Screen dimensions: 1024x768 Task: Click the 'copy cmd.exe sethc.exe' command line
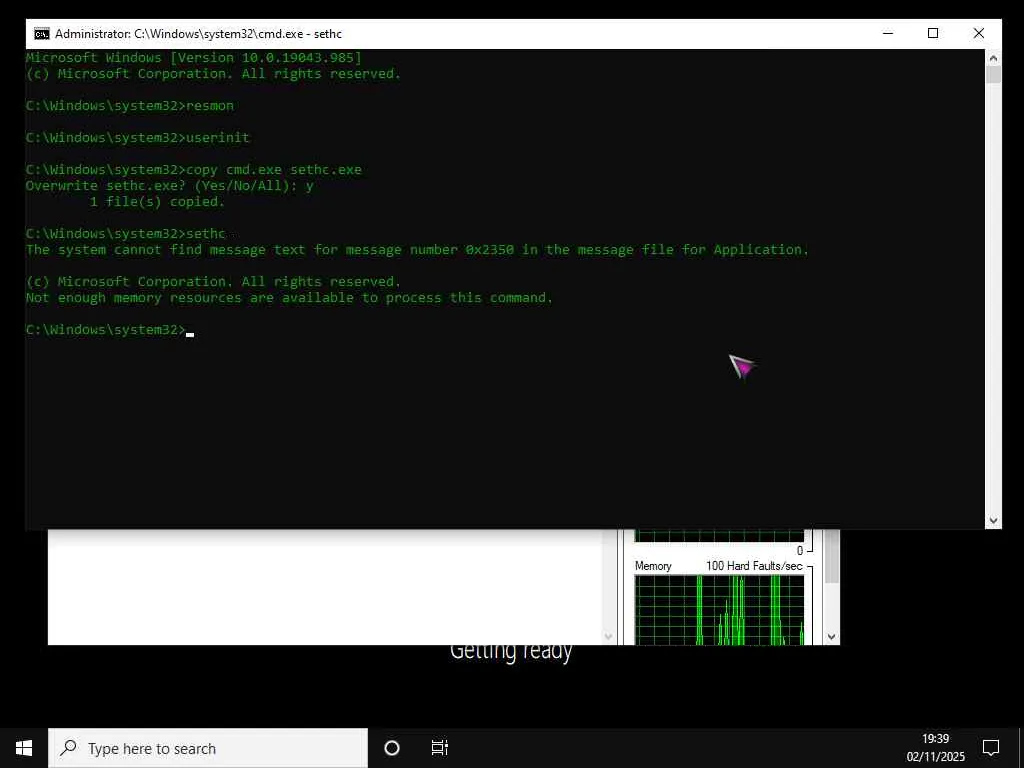tap(193, 170)
